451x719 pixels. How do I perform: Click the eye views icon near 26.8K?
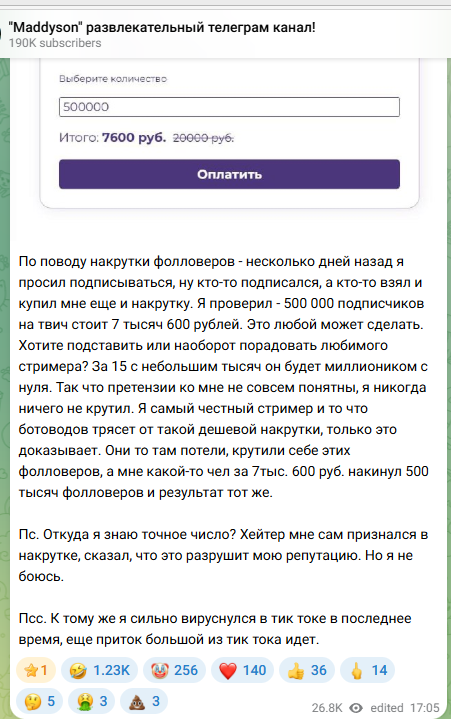click(x=356, y=708)
